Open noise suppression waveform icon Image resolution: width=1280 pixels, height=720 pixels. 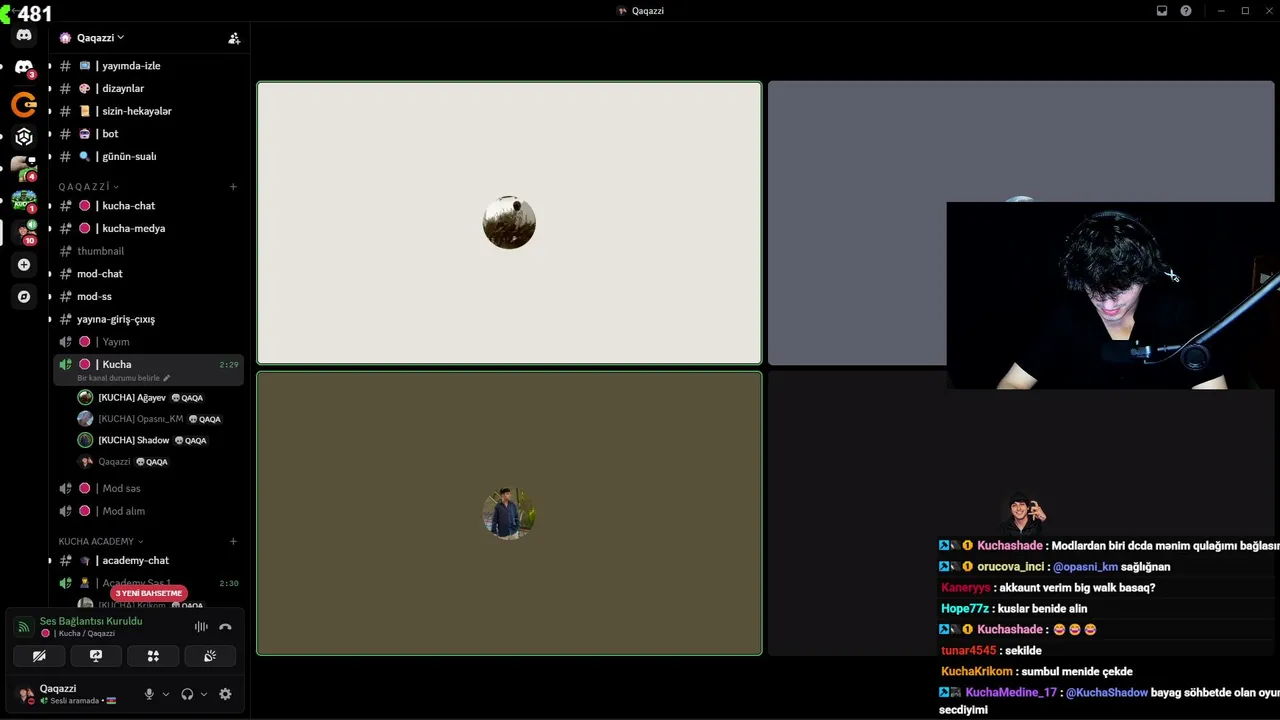pyautogui.click(x=201, y=627)
